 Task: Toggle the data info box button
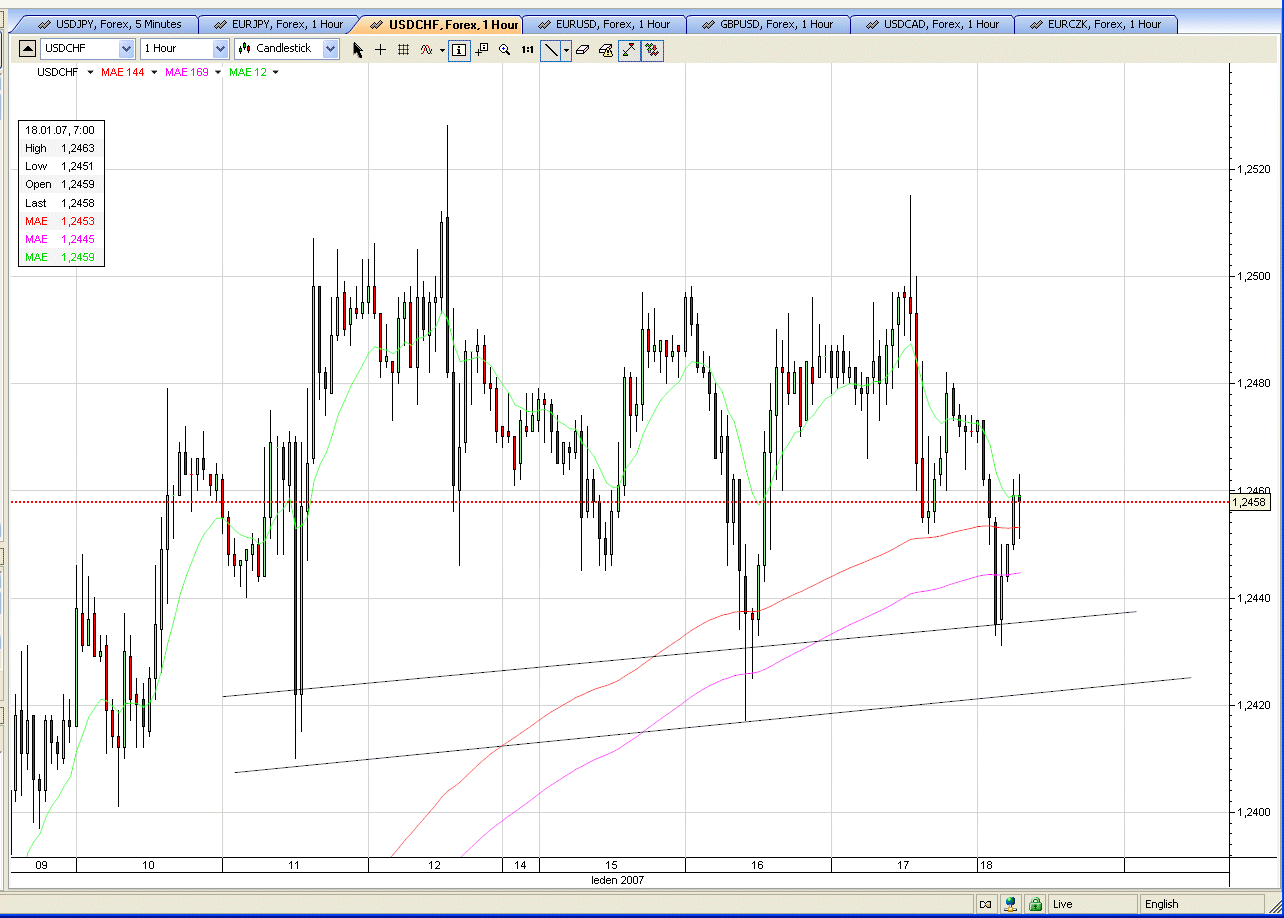[459, 49]
